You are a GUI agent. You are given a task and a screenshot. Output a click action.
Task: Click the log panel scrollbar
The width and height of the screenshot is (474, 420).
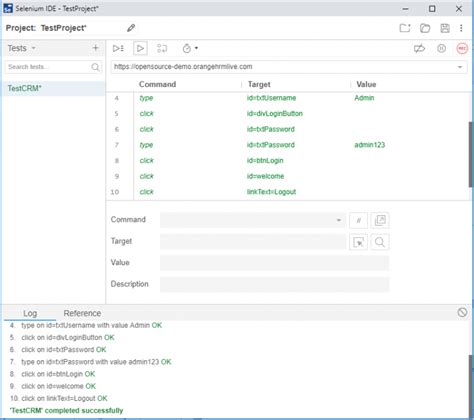coord(471,385)
